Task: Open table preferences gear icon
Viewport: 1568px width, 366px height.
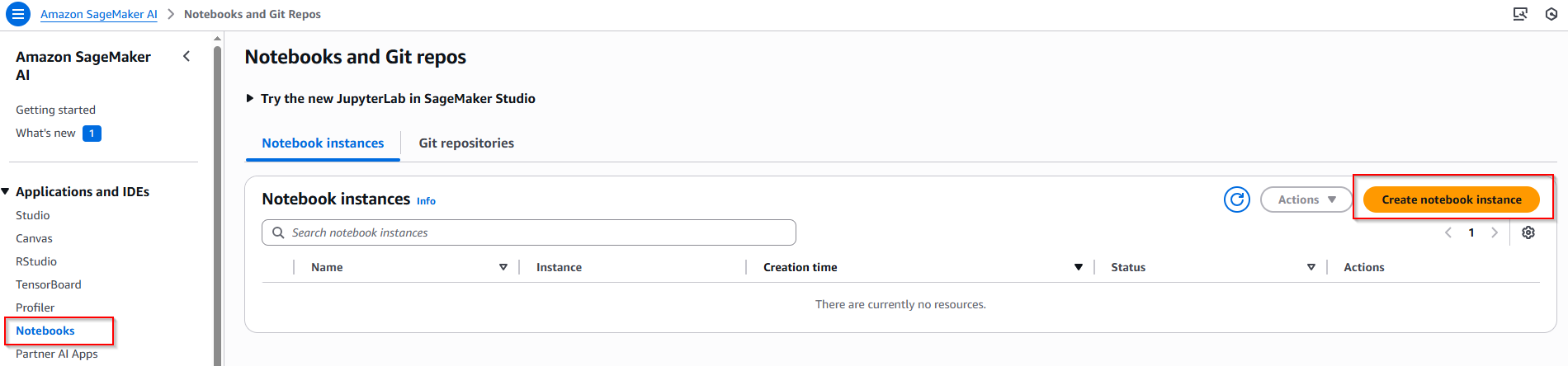Action: tap(1528, 232)
